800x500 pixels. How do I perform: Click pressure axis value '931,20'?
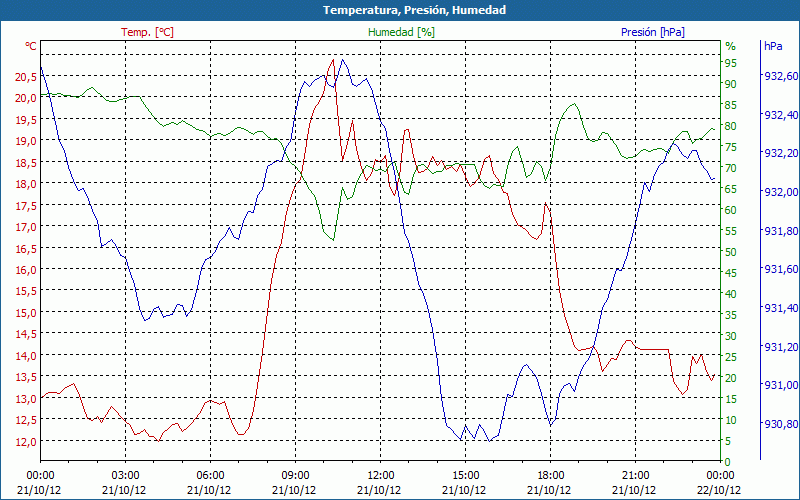780,347
